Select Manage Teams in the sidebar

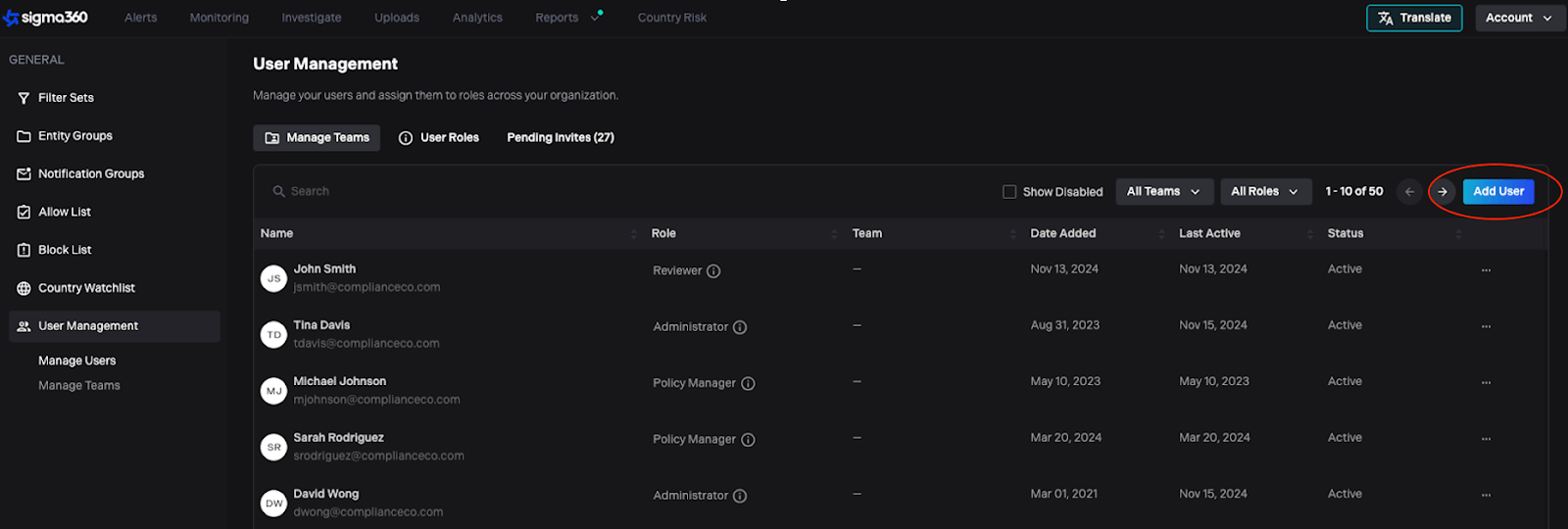79,386
